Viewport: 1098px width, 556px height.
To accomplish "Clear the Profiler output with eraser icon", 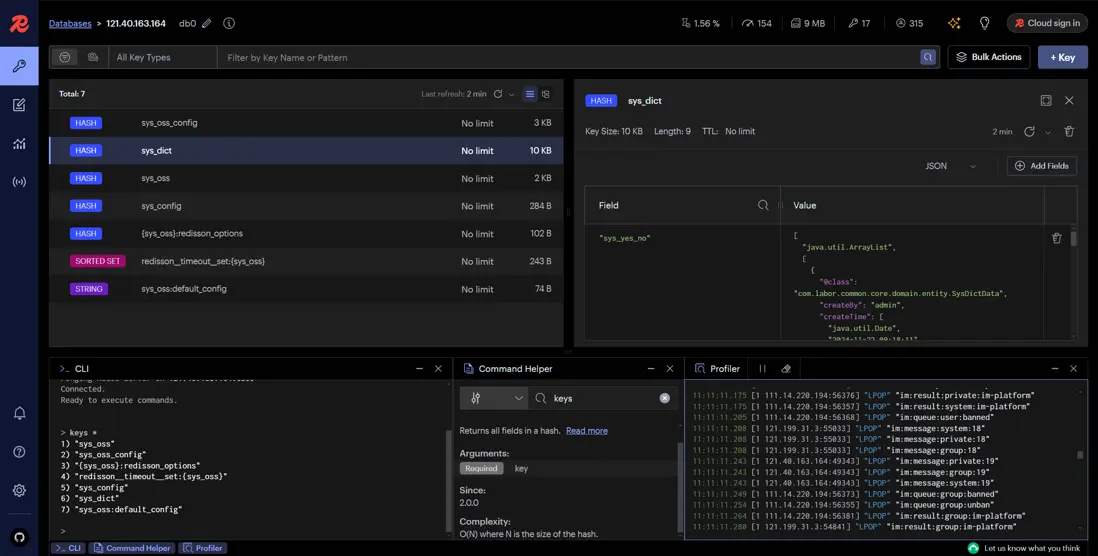I will [x=786, y=369].
